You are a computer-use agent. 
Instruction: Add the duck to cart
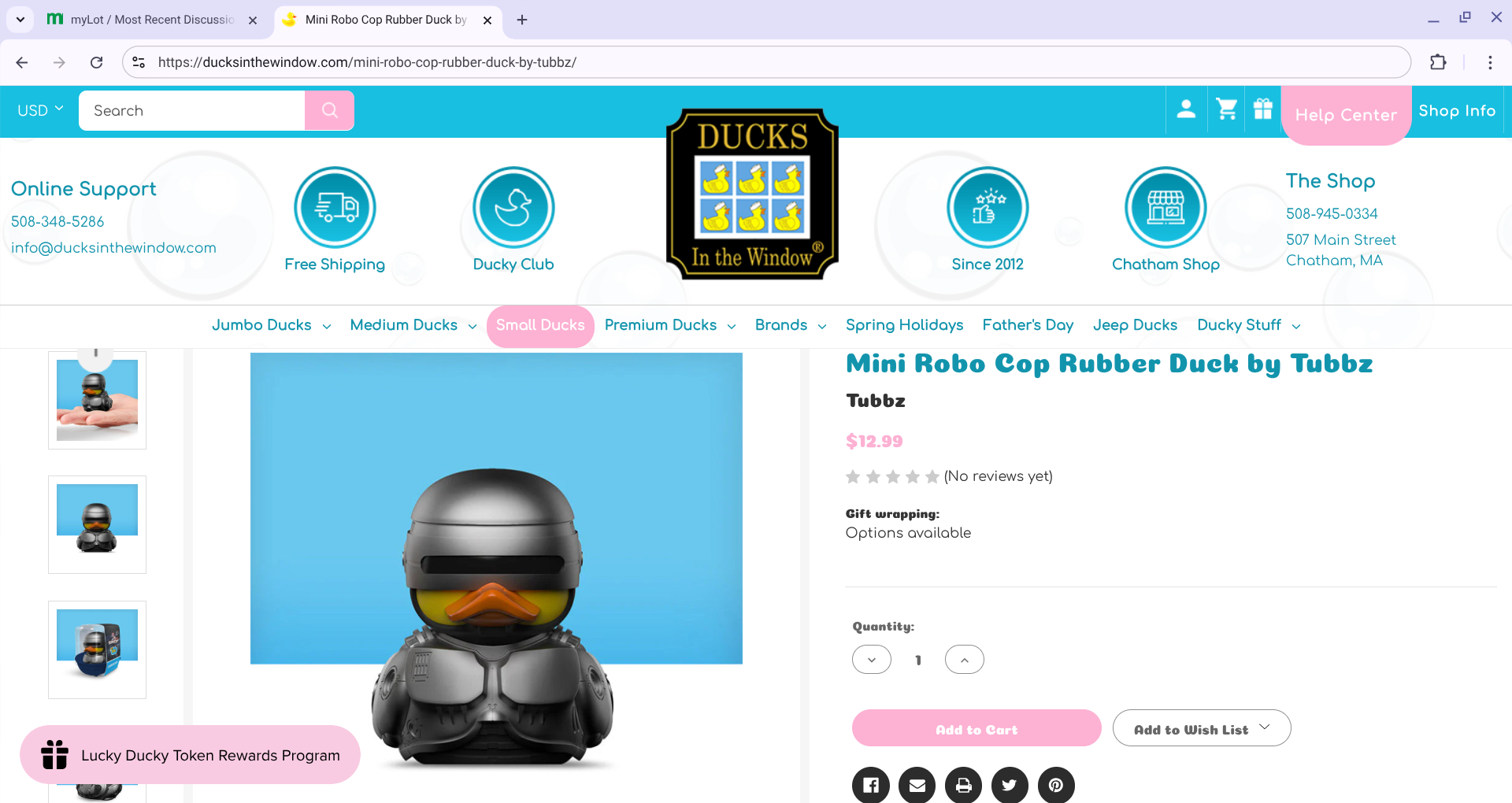point(976,728)
